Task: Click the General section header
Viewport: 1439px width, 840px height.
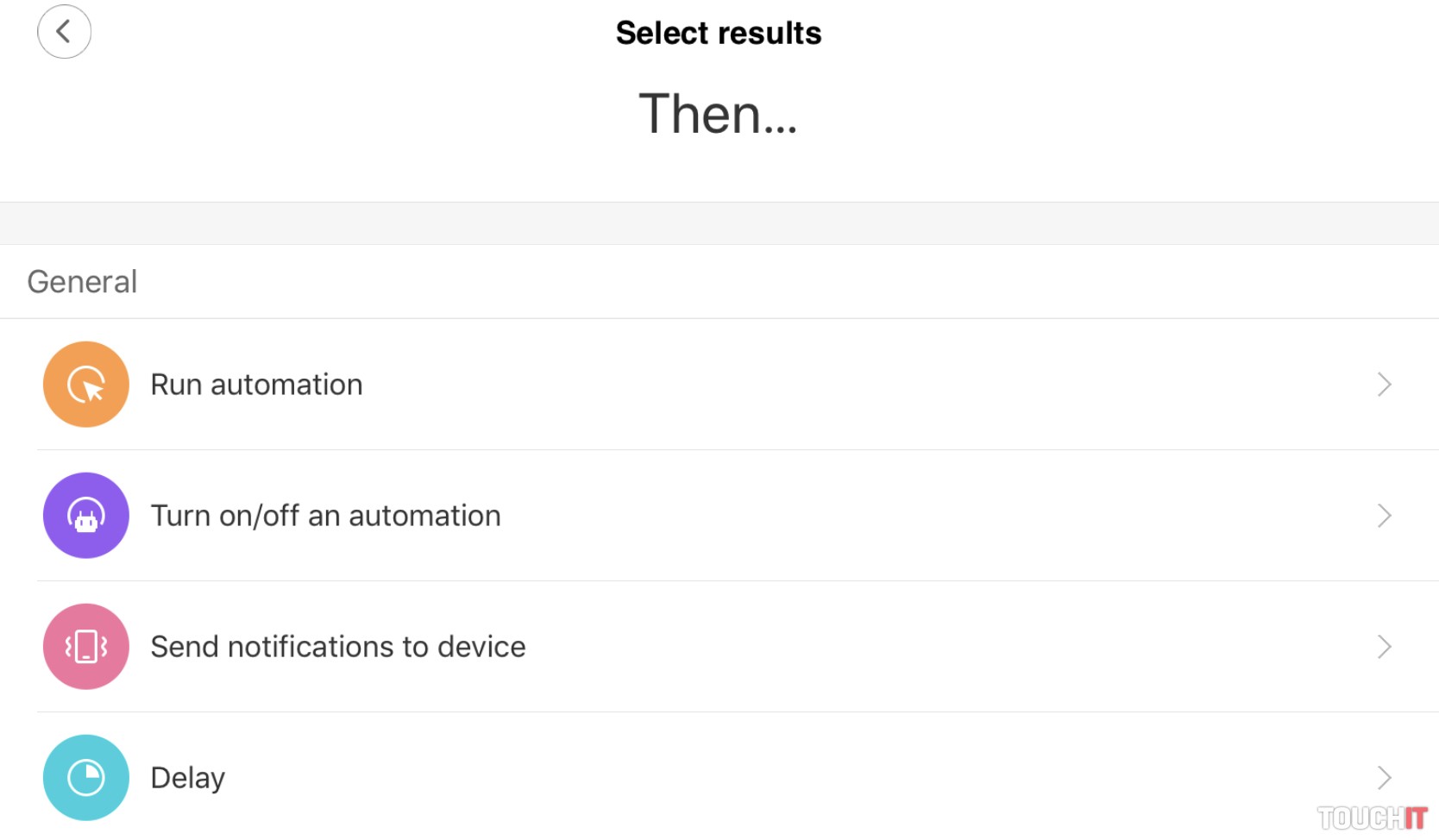Action: click(x=82, y=282)
